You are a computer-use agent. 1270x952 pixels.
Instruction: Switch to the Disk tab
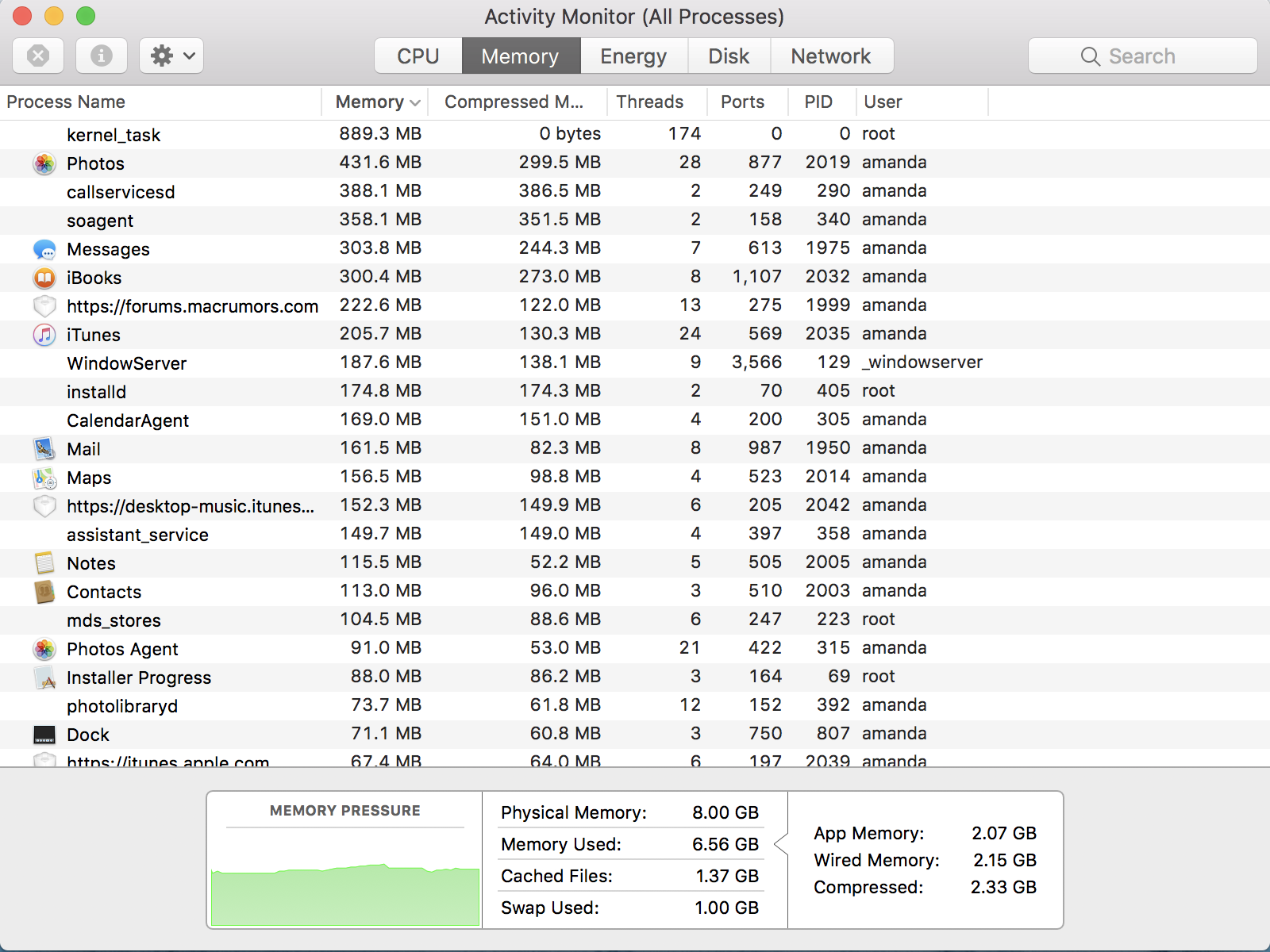pos(729,56)
